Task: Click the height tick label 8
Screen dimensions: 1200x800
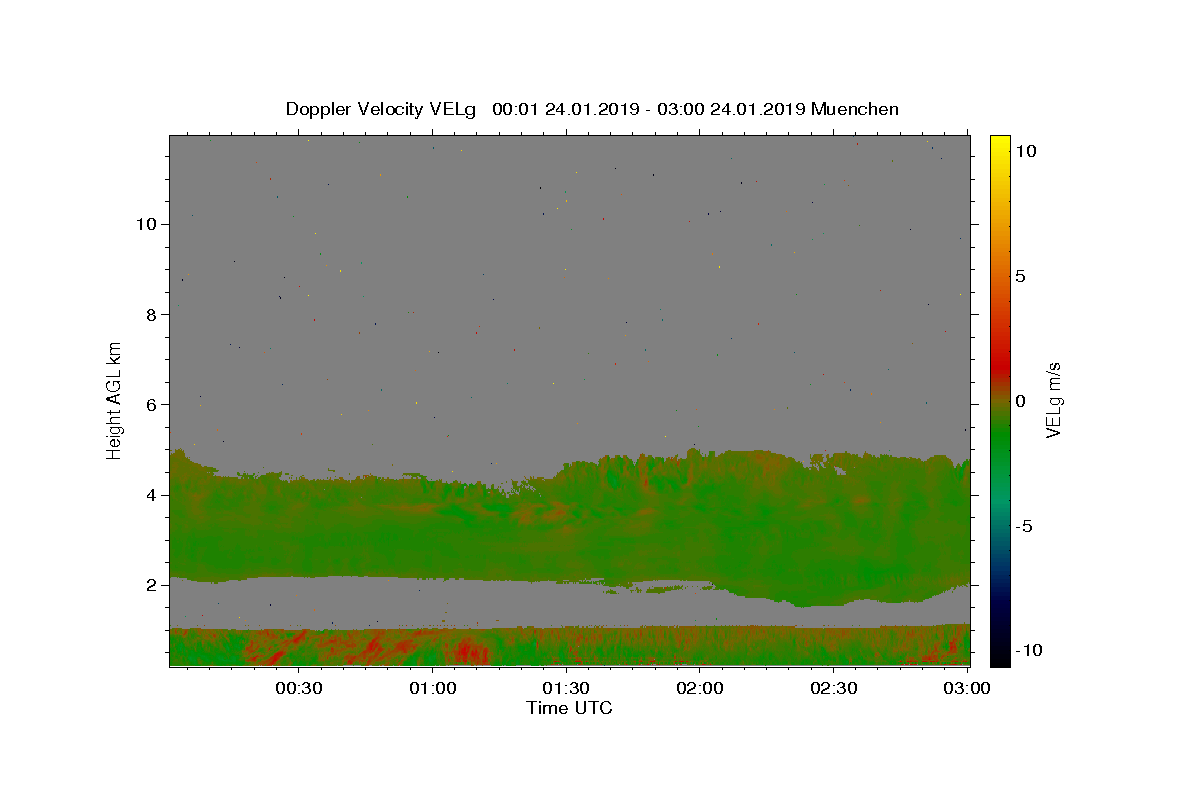Action: 151,314
